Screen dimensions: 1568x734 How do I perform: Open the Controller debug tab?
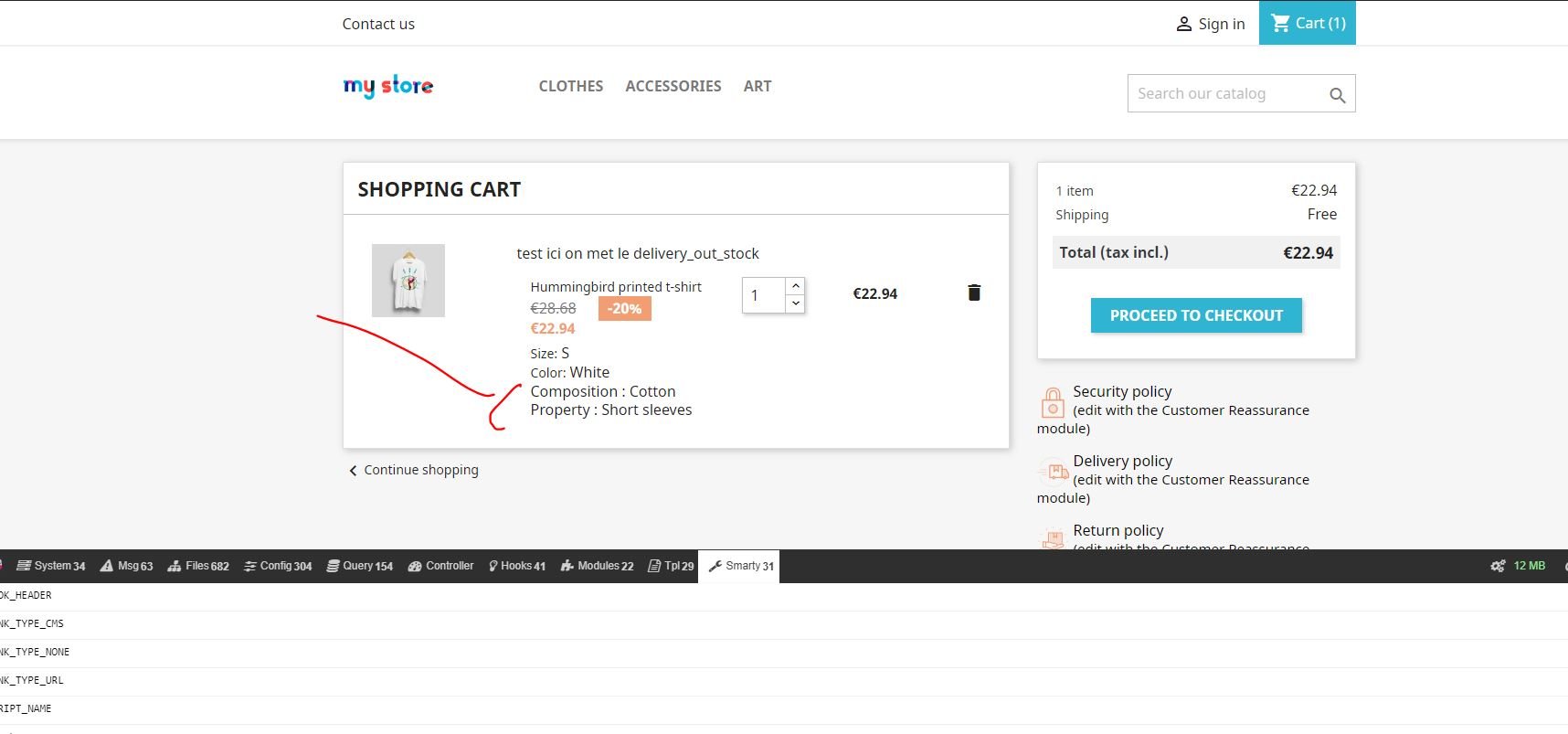coord(441,566)
